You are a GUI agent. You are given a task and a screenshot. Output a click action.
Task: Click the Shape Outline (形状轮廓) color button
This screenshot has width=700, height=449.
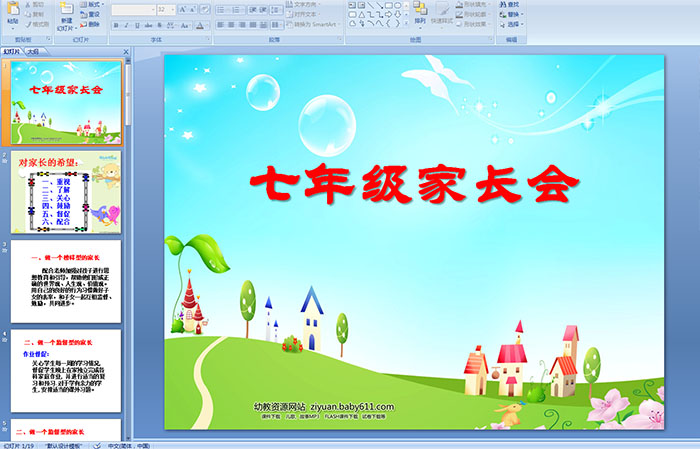(x=459, y=14)
